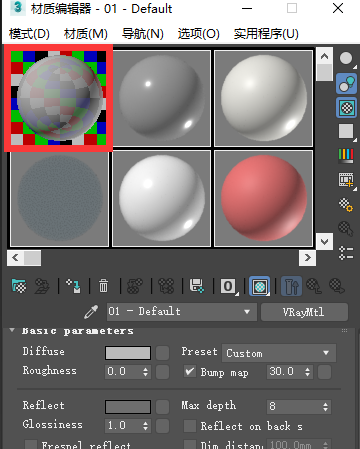The width and height of the screenshot is (360, 449).
Task: Open the Material ID Channel 0 flyout
Action: pyautogui.click(x=228, y=286)
